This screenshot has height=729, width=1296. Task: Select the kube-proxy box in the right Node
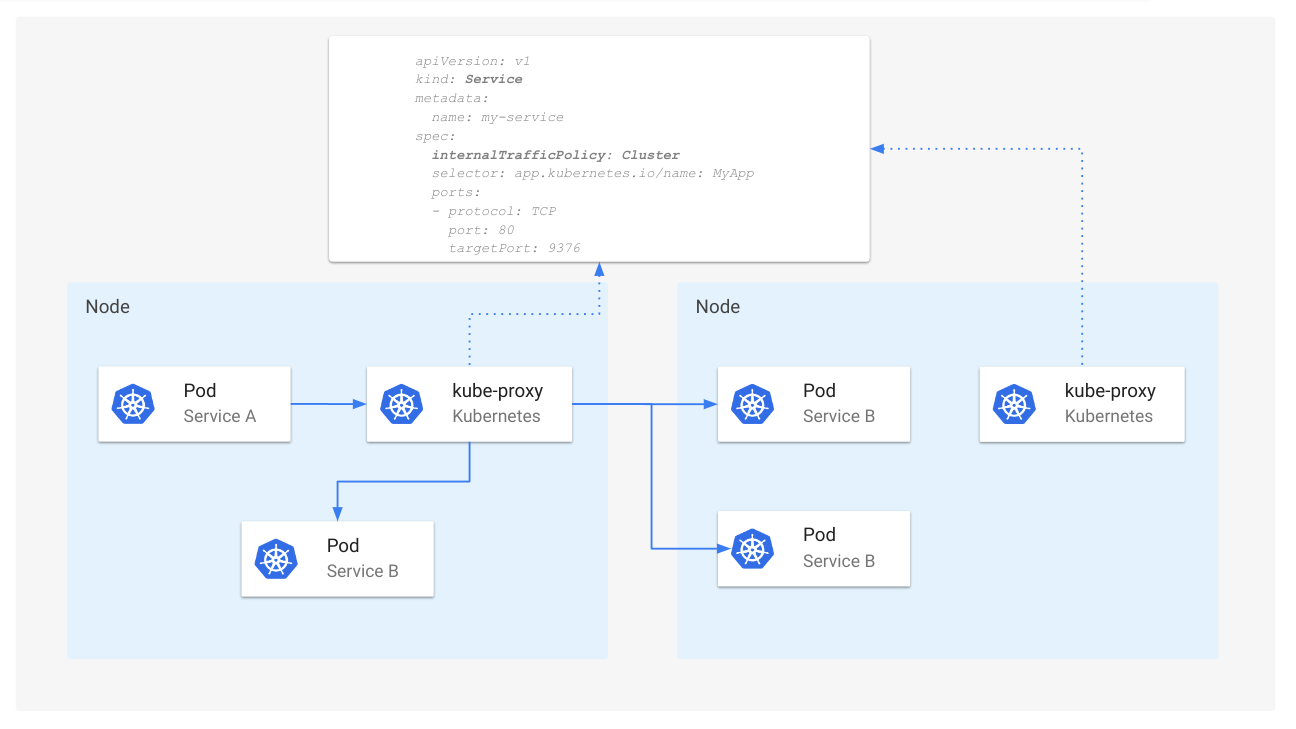[x=1081, y=404]
